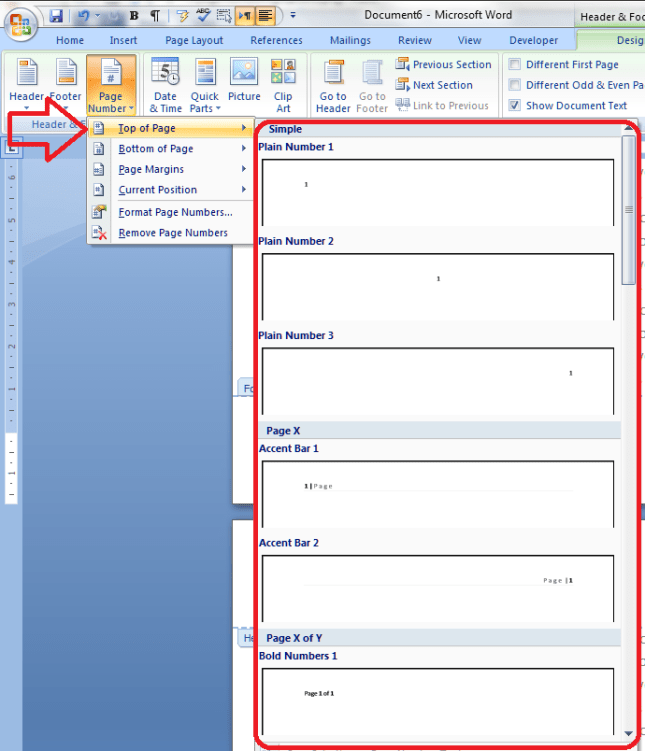
Task: Click the pencil quick-style icon in Quick Access toolbar
Action: 182,16
